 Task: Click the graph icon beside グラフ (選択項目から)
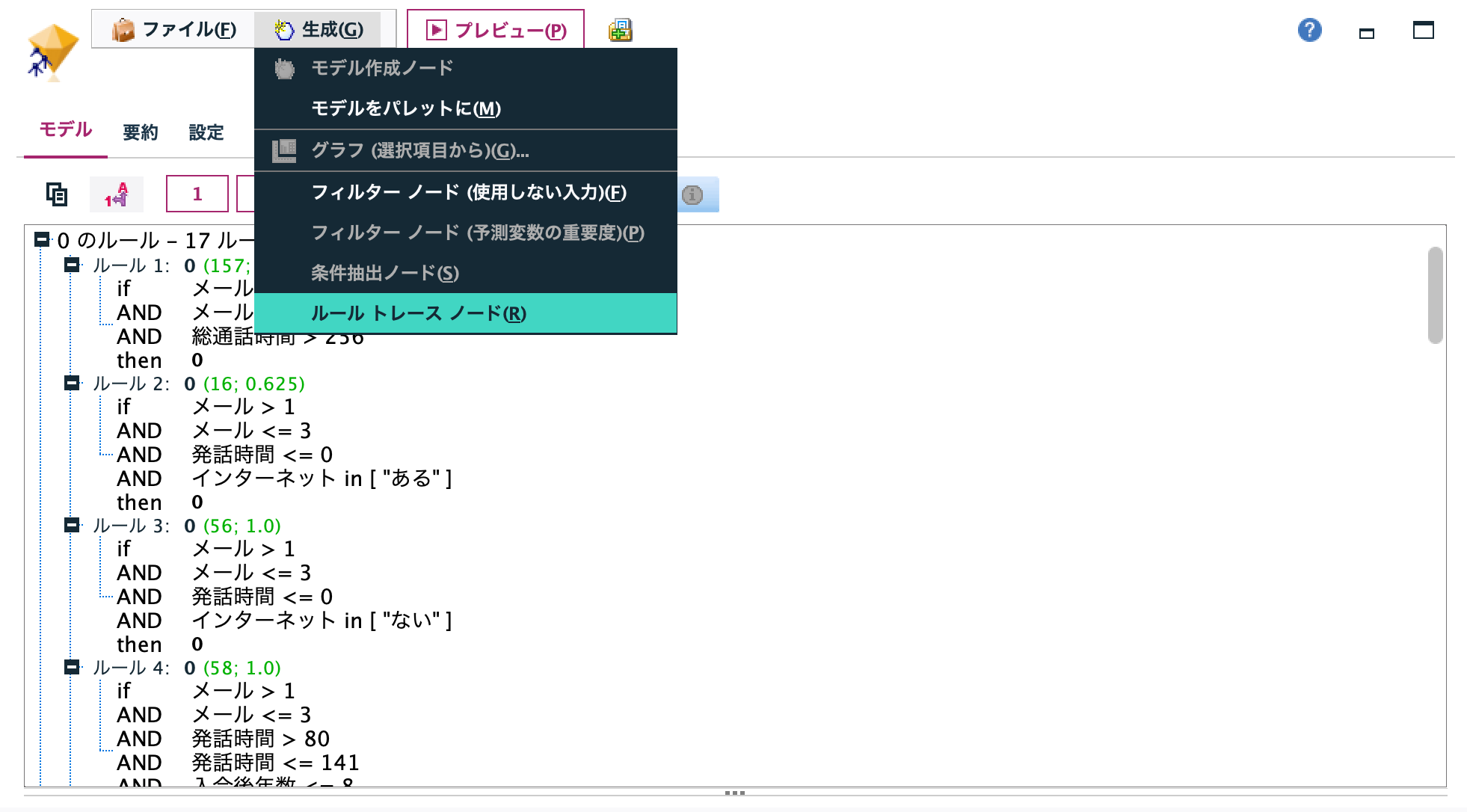[284, 150]
